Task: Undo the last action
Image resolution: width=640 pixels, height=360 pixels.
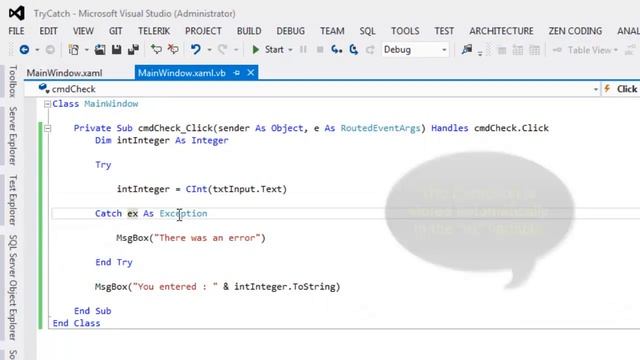Action: [196, 50]
